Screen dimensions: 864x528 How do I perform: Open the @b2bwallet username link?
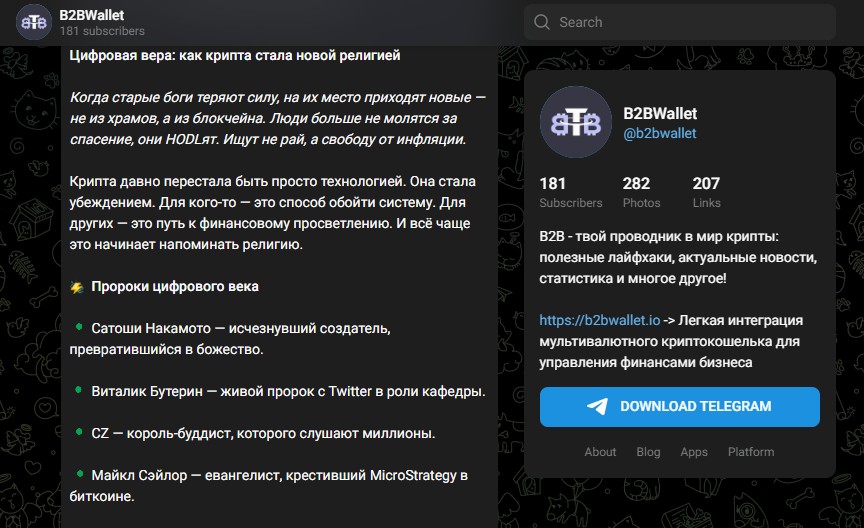[x=660, y=133]
